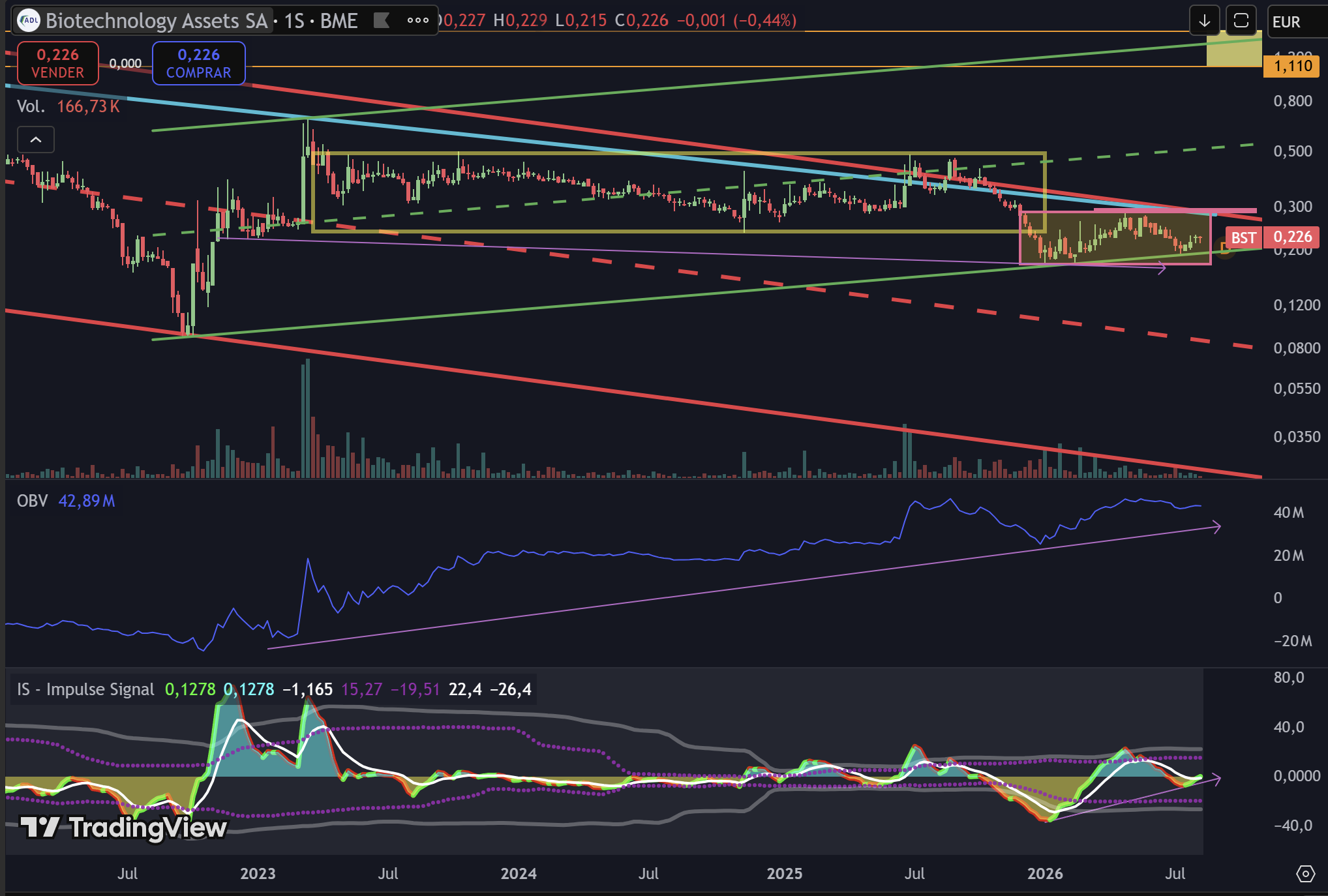Click the green 0,1278 Impulse Signal value
The height and width of the screenshot is (896, 1328).
(190, 689)
